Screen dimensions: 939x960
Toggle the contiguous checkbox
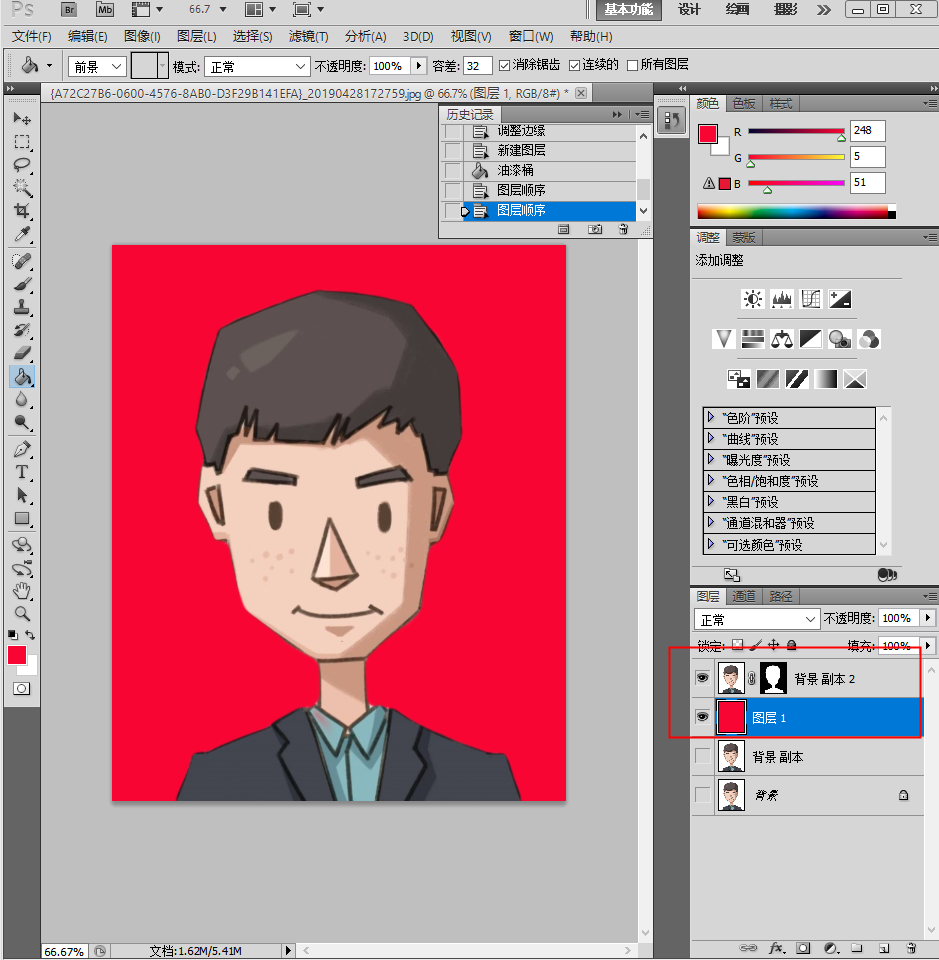(x=574, y=65)
